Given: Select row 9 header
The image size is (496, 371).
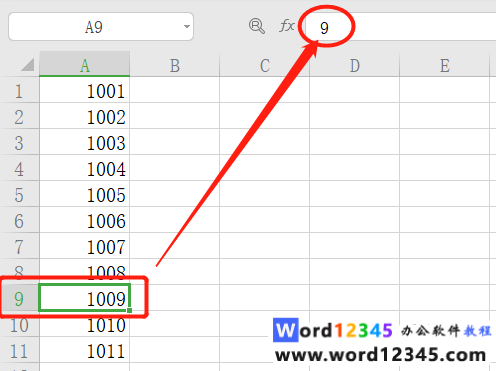Looking at the screenshot, I should coord(19,298).
